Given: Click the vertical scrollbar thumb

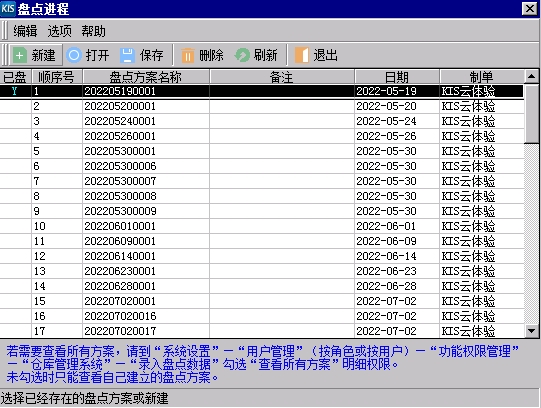Looking at the screenshot, I should click(531, 113).
